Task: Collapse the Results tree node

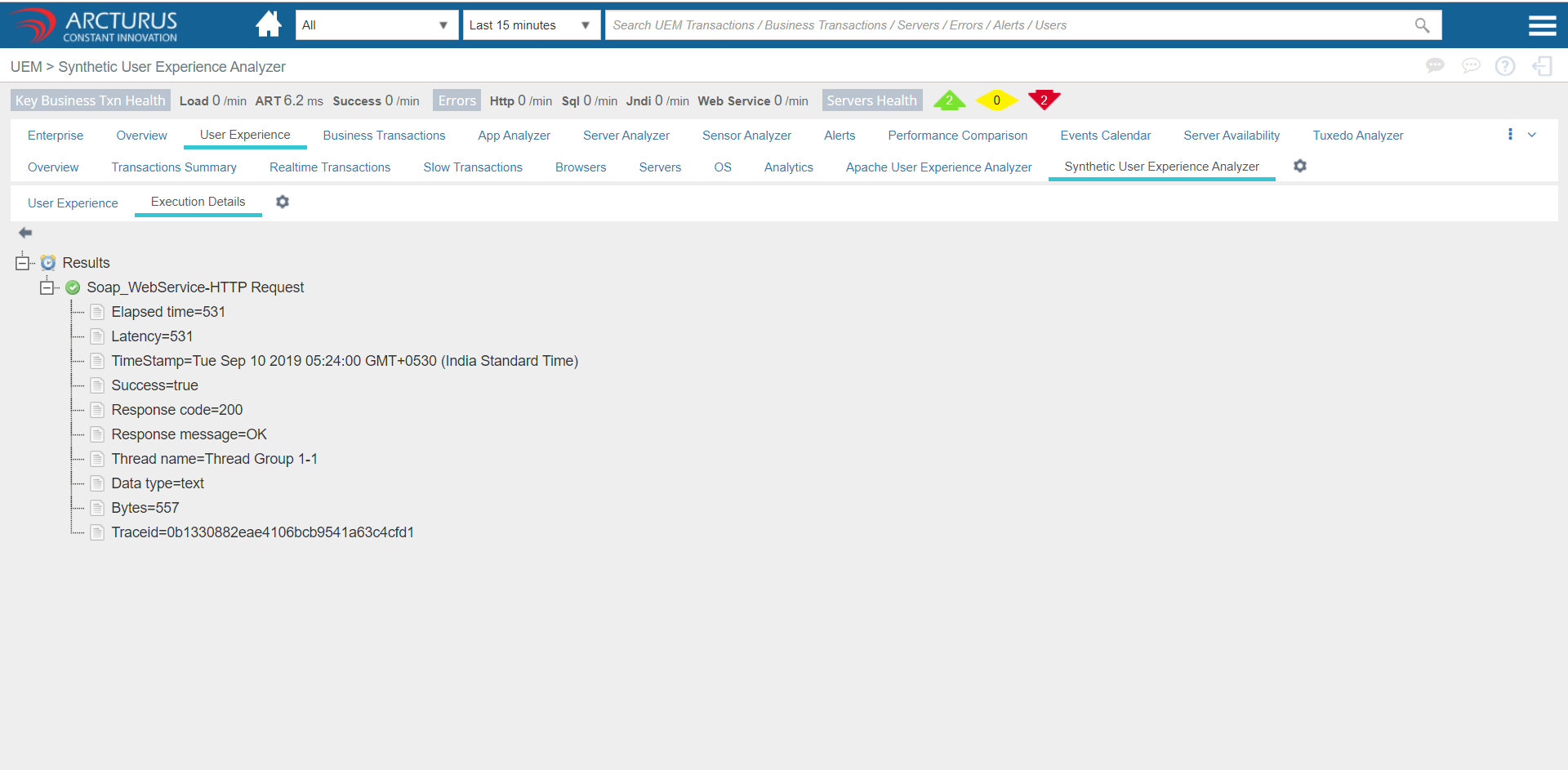Action: tap(22, 263)
